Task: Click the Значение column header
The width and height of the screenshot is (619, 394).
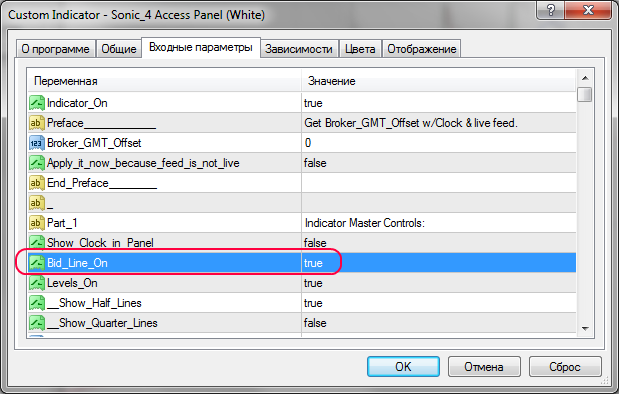Action: pyautogui.click(x=439, y=81)
